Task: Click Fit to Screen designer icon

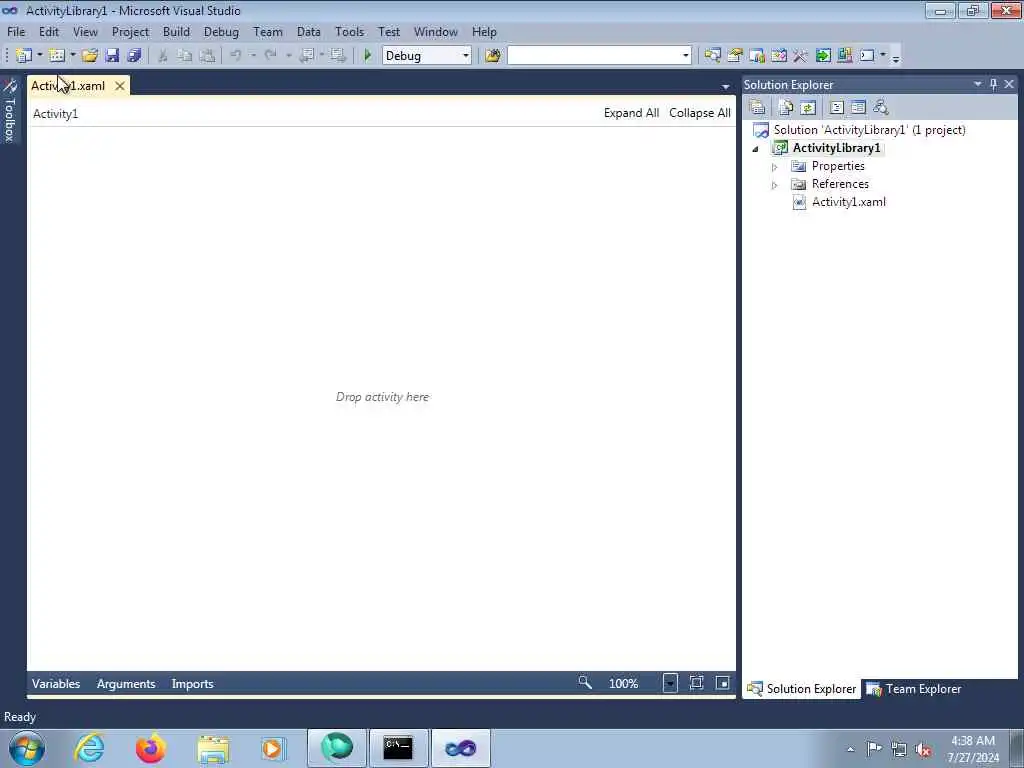Action: (x=696, y=682)
